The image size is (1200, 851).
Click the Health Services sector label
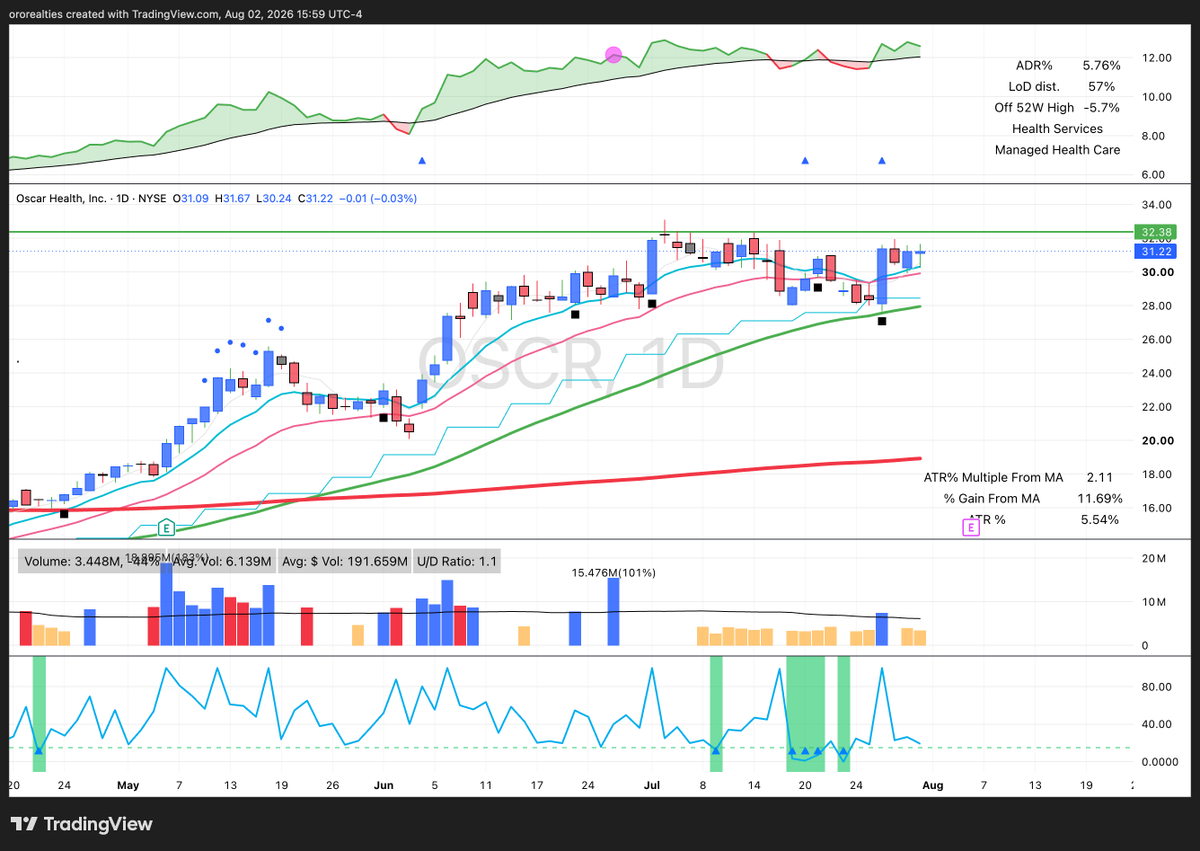coord(1057,128)
